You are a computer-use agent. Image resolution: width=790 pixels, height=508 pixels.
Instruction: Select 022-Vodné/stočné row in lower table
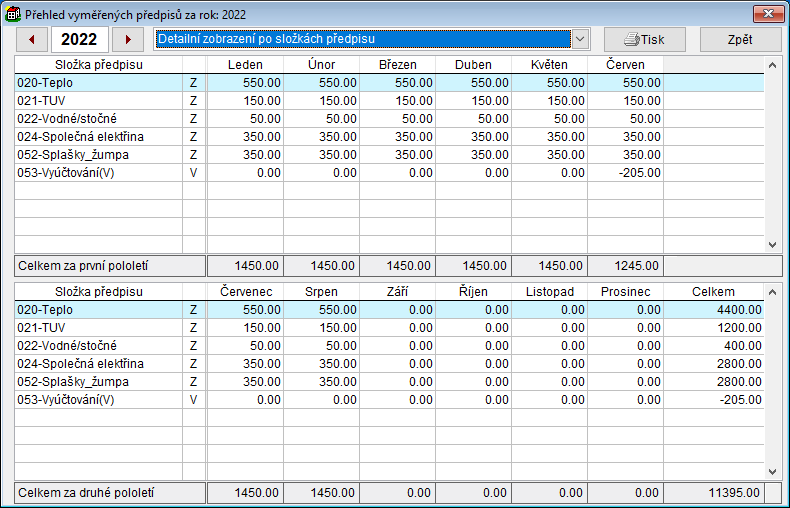pos(98,346)
